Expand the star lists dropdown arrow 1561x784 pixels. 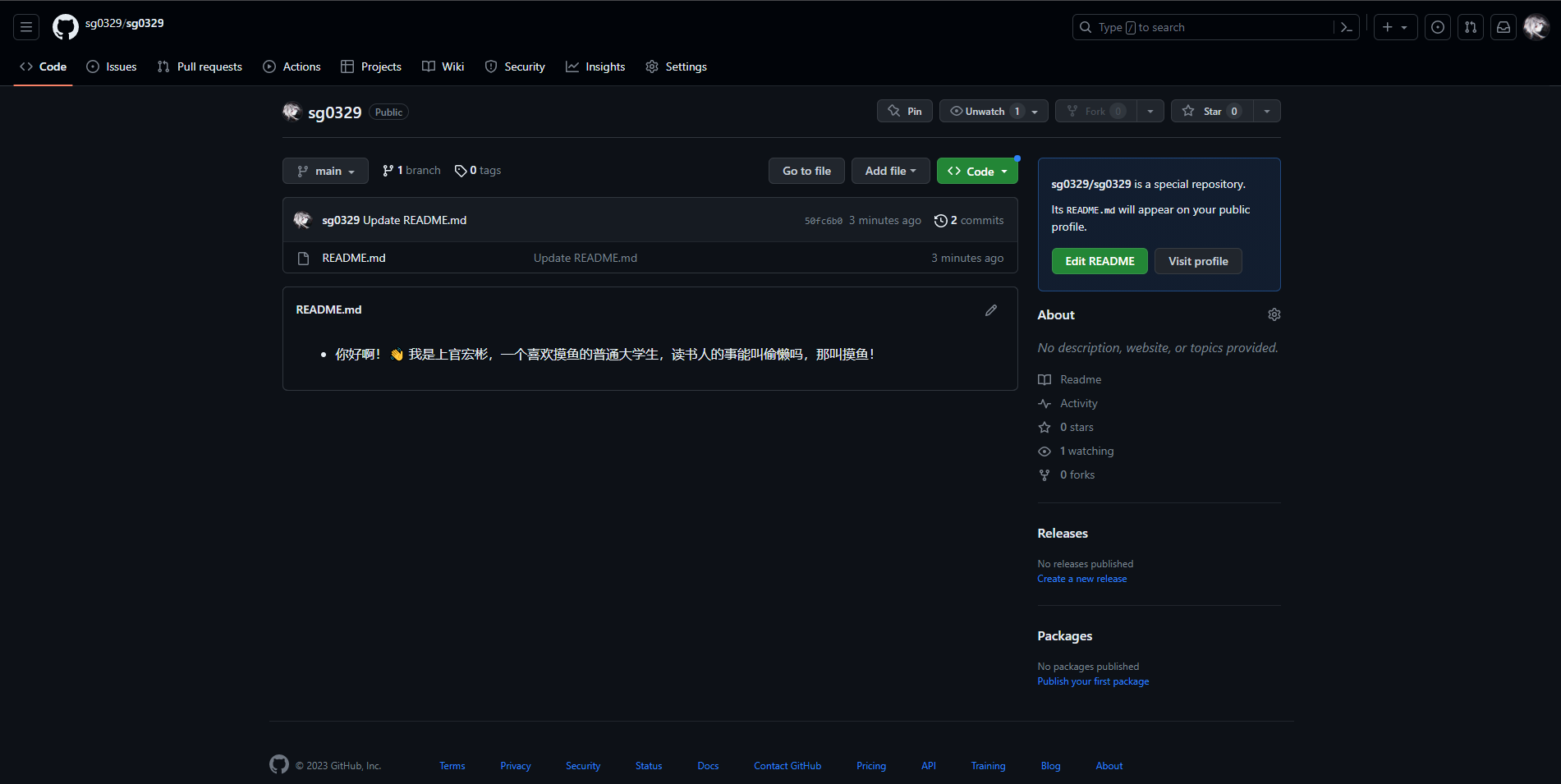(1267, 111)
